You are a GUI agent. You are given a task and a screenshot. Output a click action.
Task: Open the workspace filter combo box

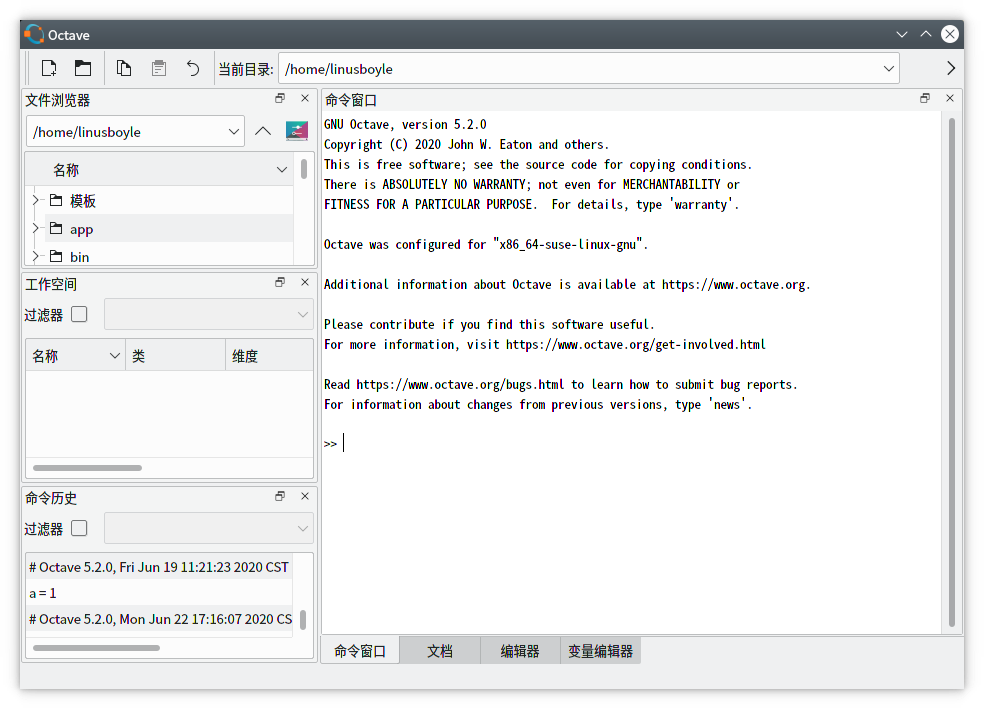[208, 314]
